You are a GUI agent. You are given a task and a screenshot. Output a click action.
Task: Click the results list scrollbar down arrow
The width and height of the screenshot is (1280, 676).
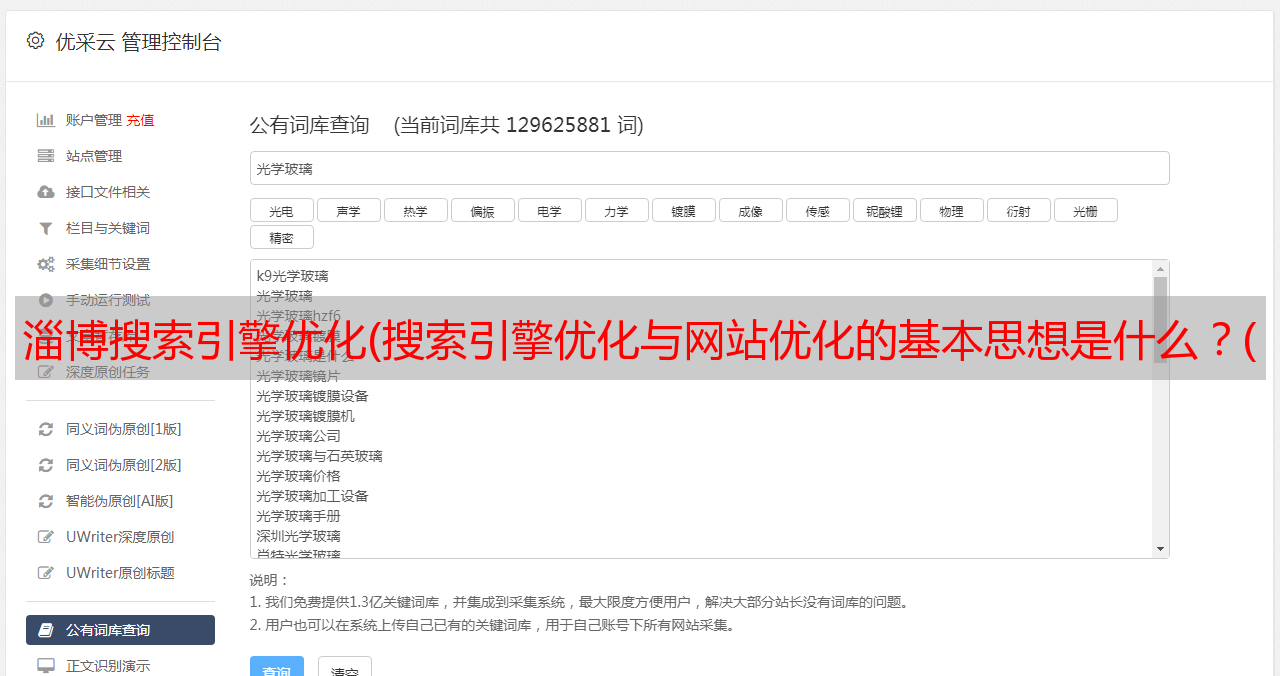click(x=1160, y=549)
